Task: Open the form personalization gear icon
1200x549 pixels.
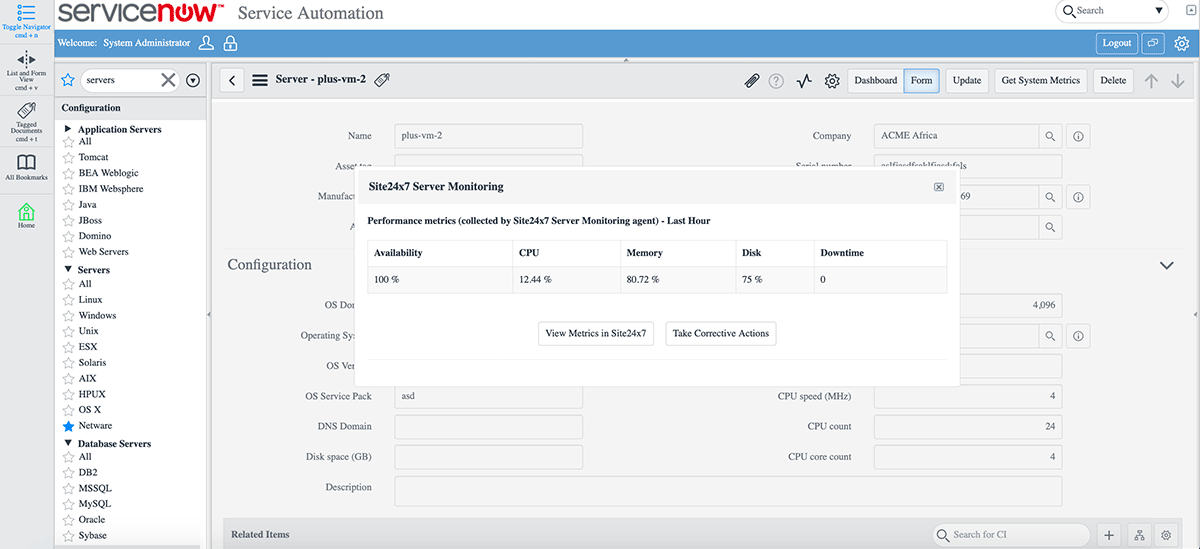Action: pyautogui.click(x=832, y=81)
